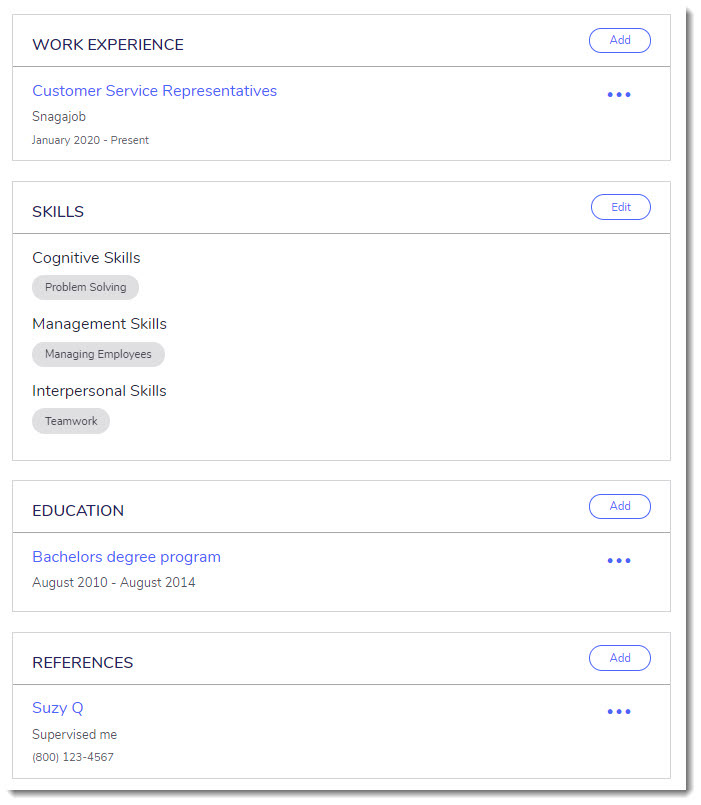This screenshot has width=701, height=805.
Task: Click Add button in References section
Action: tap(620, 658)
